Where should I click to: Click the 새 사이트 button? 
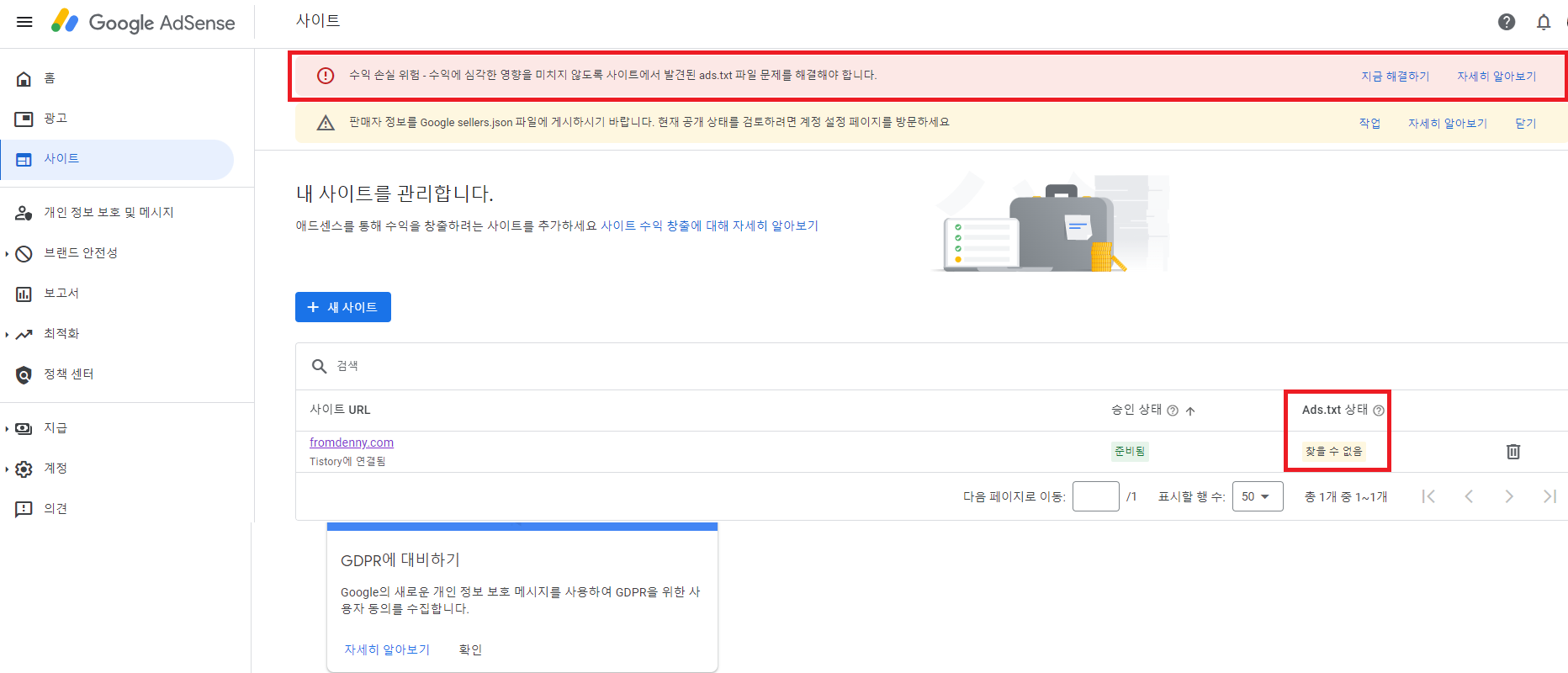(343, 307)
